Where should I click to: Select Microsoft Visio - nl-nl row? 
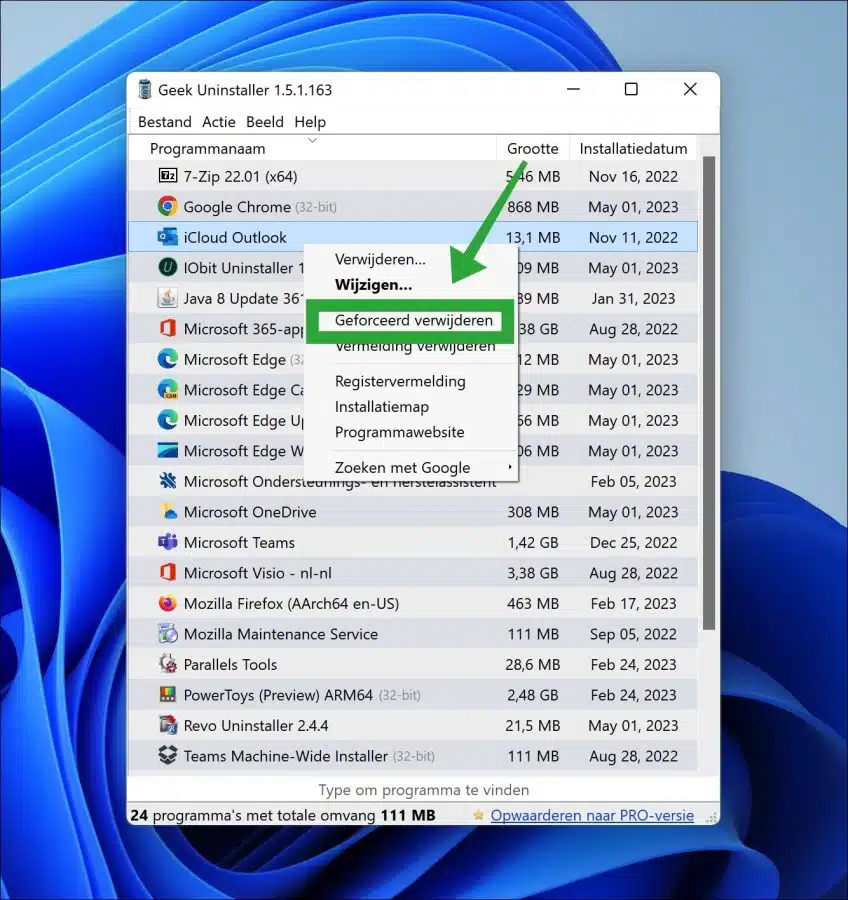[413, 572]
